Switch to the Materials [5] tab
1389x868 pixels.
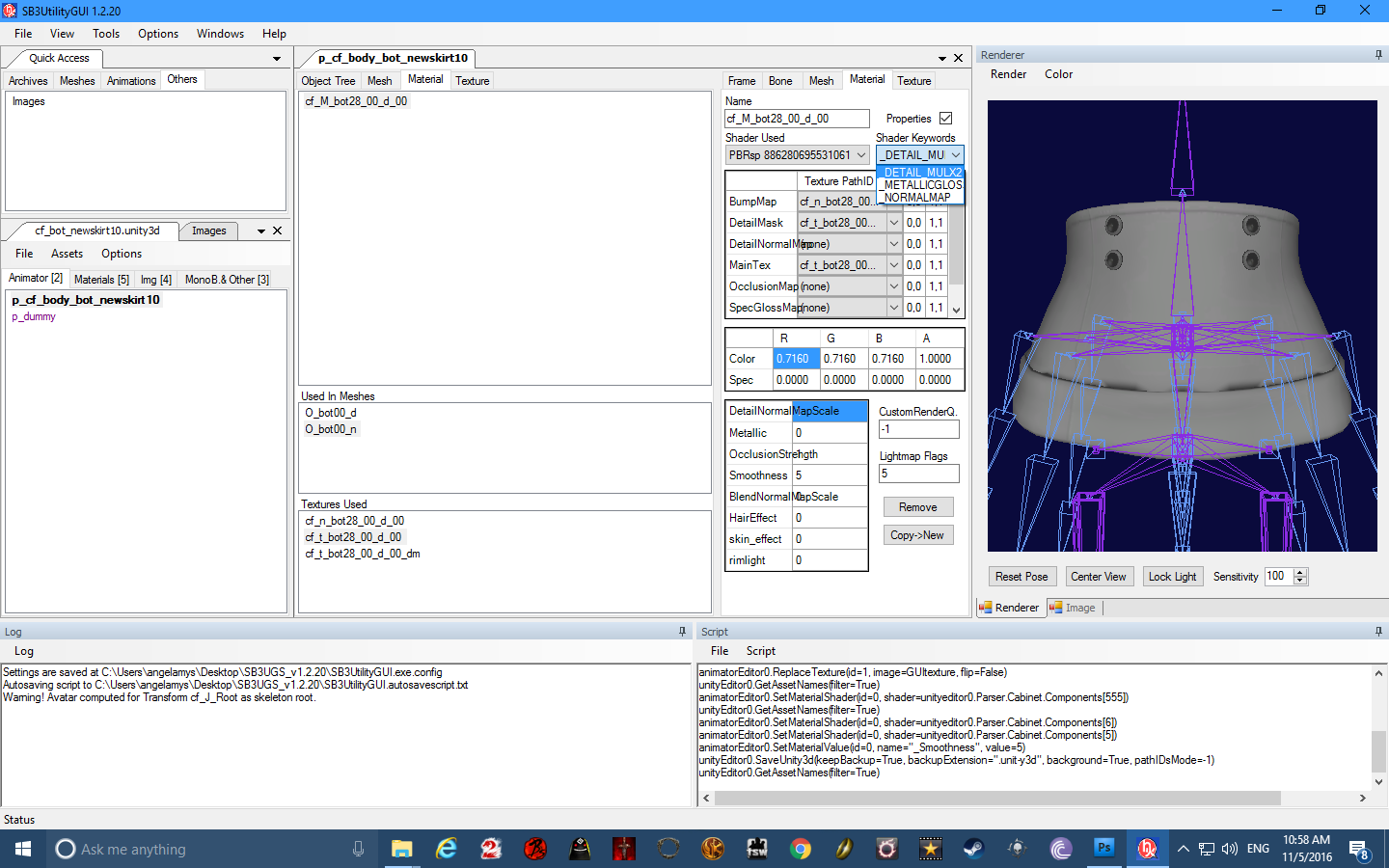(x=101, y=280)
